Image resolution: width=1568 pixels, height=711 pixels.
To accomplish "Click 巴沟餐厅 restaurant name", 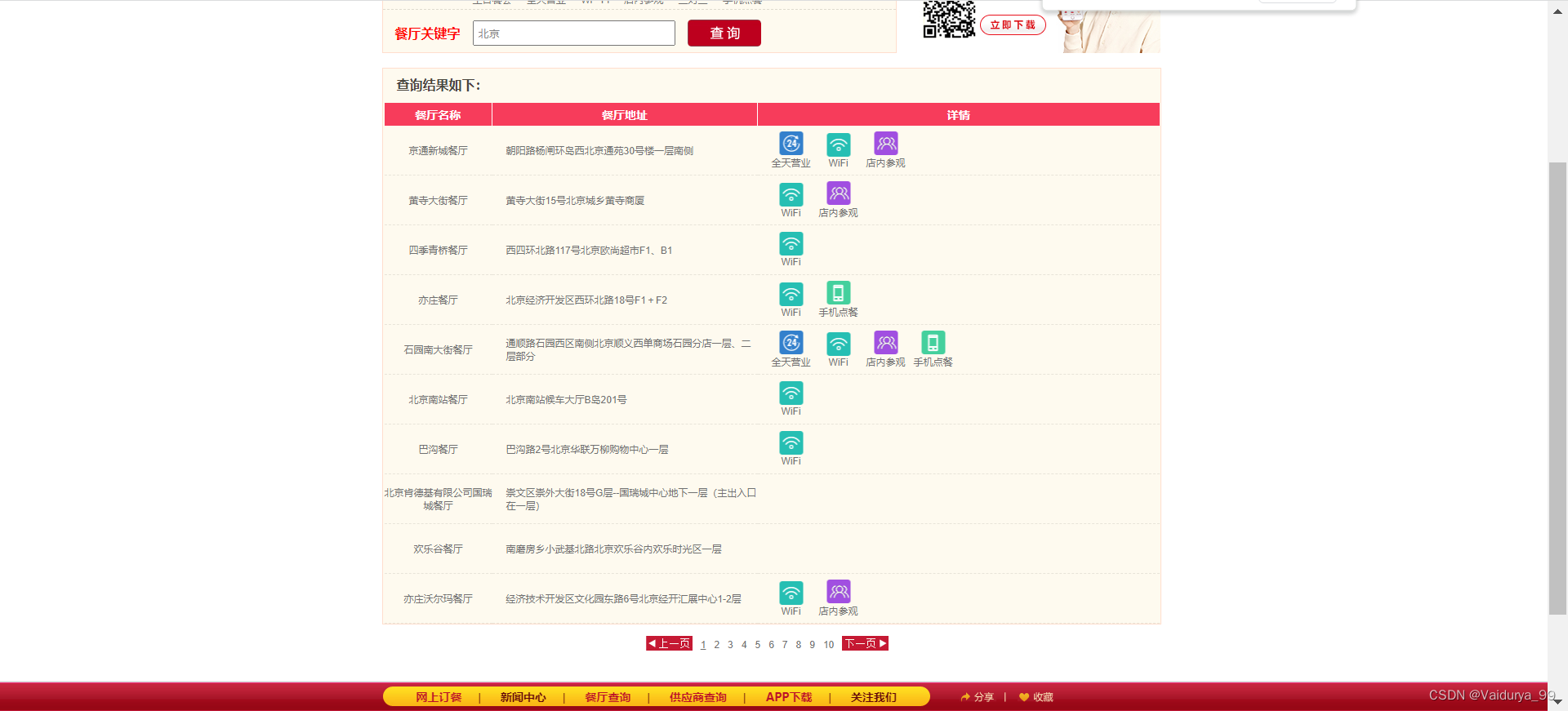I will [x=438, y=450].
